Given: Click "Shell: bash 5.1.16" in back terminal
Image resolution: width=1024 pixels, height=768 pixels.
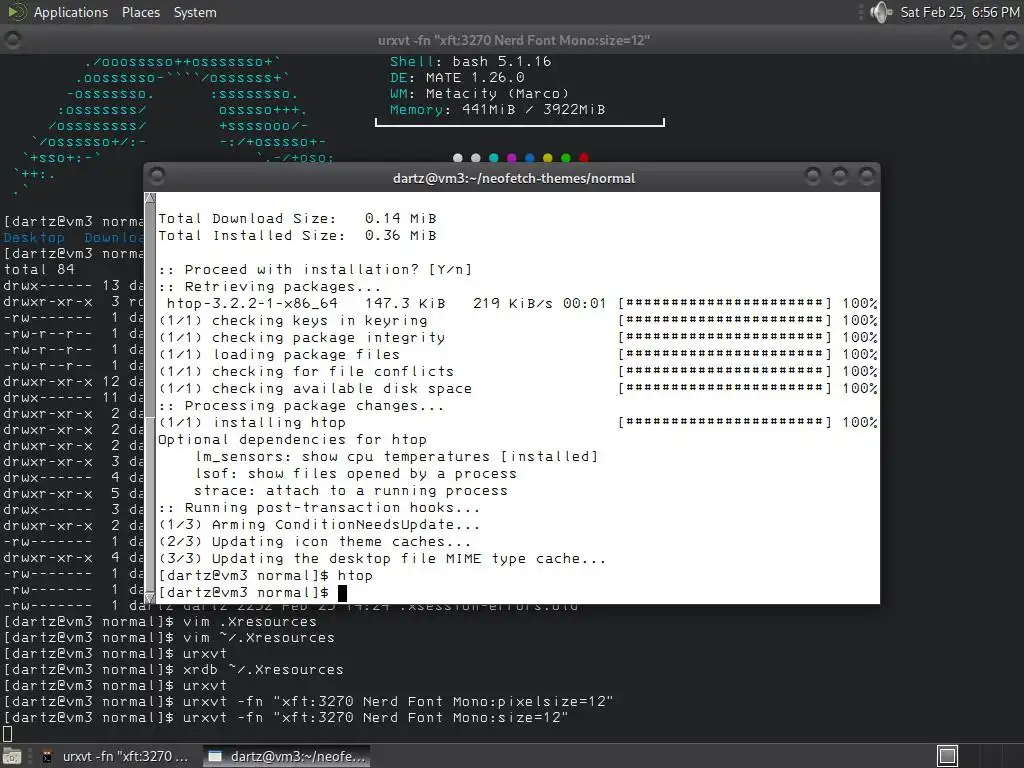Looking at the screenshot, I should [x=470, y=61].
